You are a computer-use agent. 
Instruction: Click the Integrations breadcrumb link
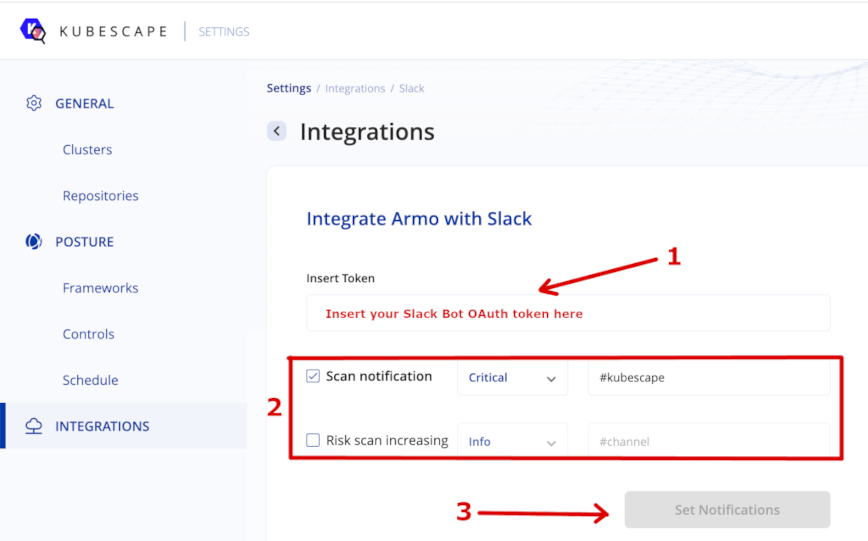tap(355, 89)
